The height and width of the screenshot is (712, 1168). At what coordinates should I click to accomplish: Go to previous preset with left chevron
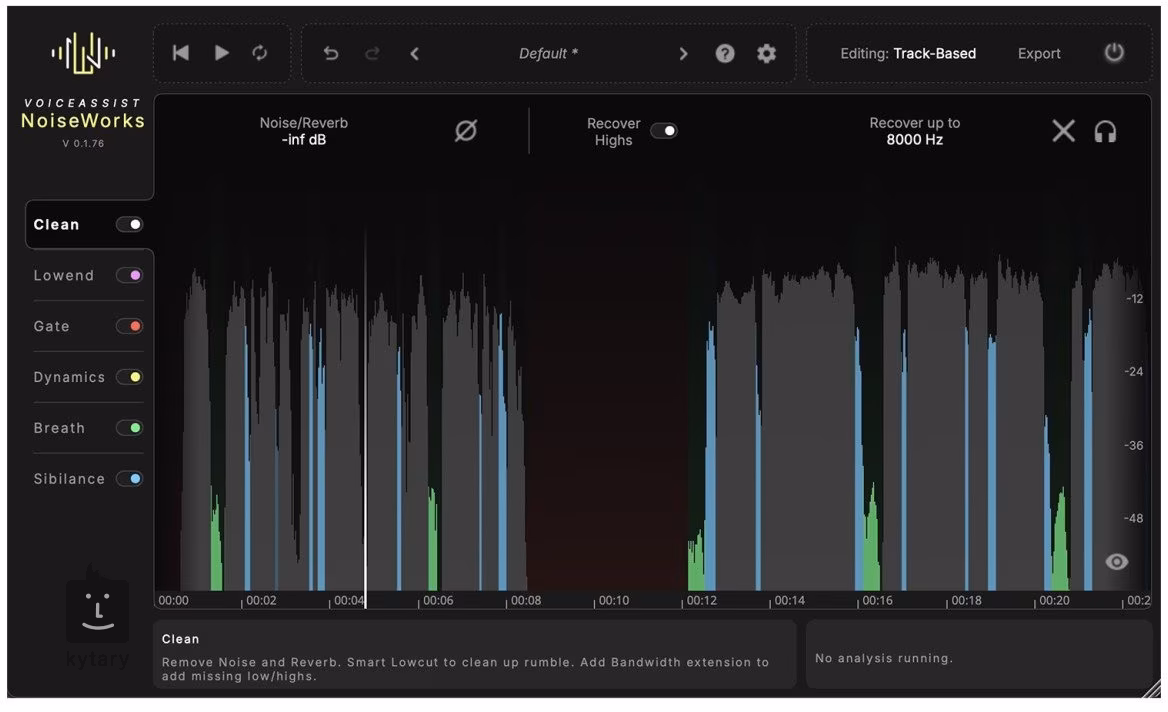pos(415,54)
